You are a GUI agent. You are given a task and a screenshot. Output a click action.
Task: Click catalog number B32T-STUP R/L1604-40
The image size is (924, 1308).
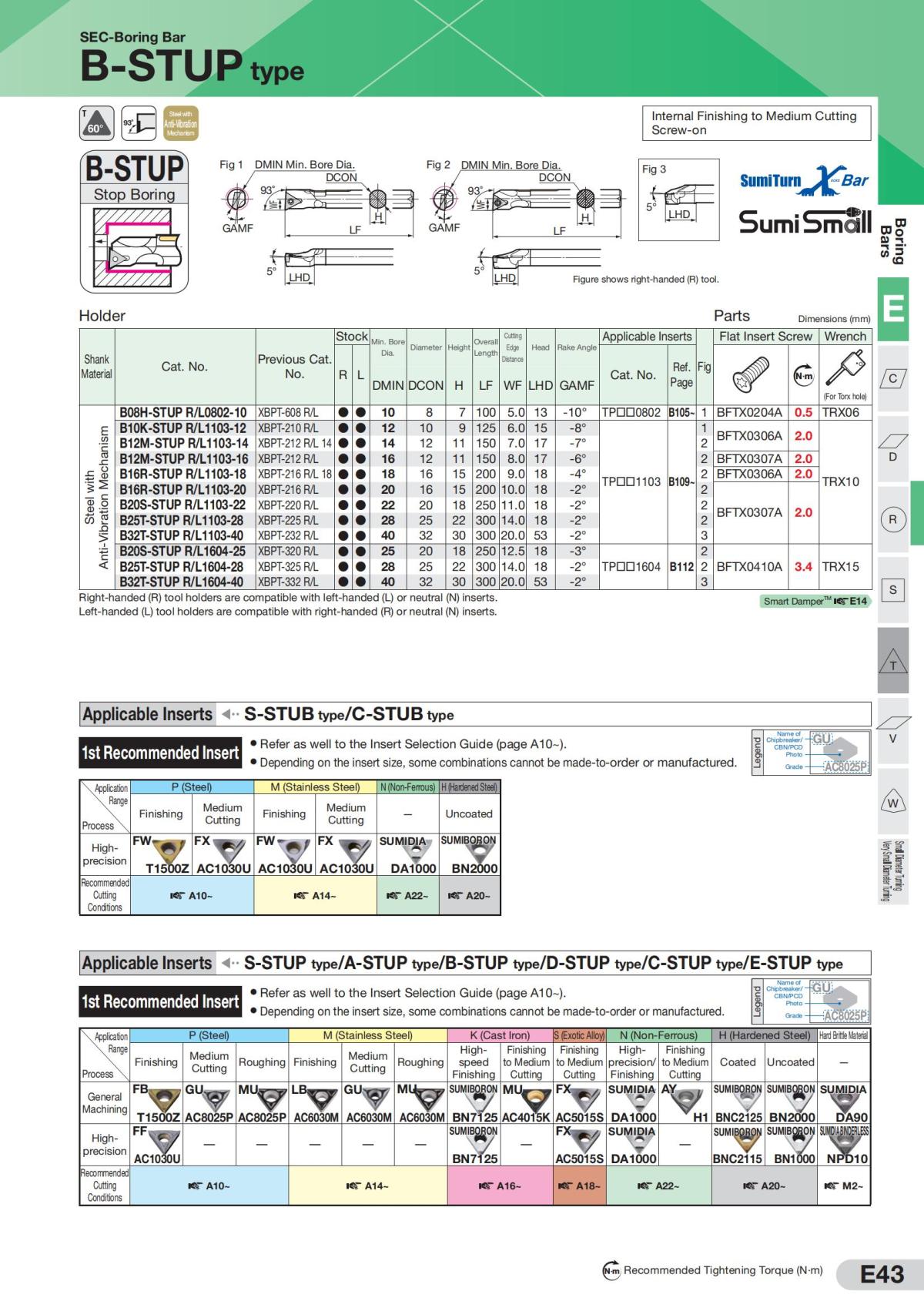click(x=182, y=582)
